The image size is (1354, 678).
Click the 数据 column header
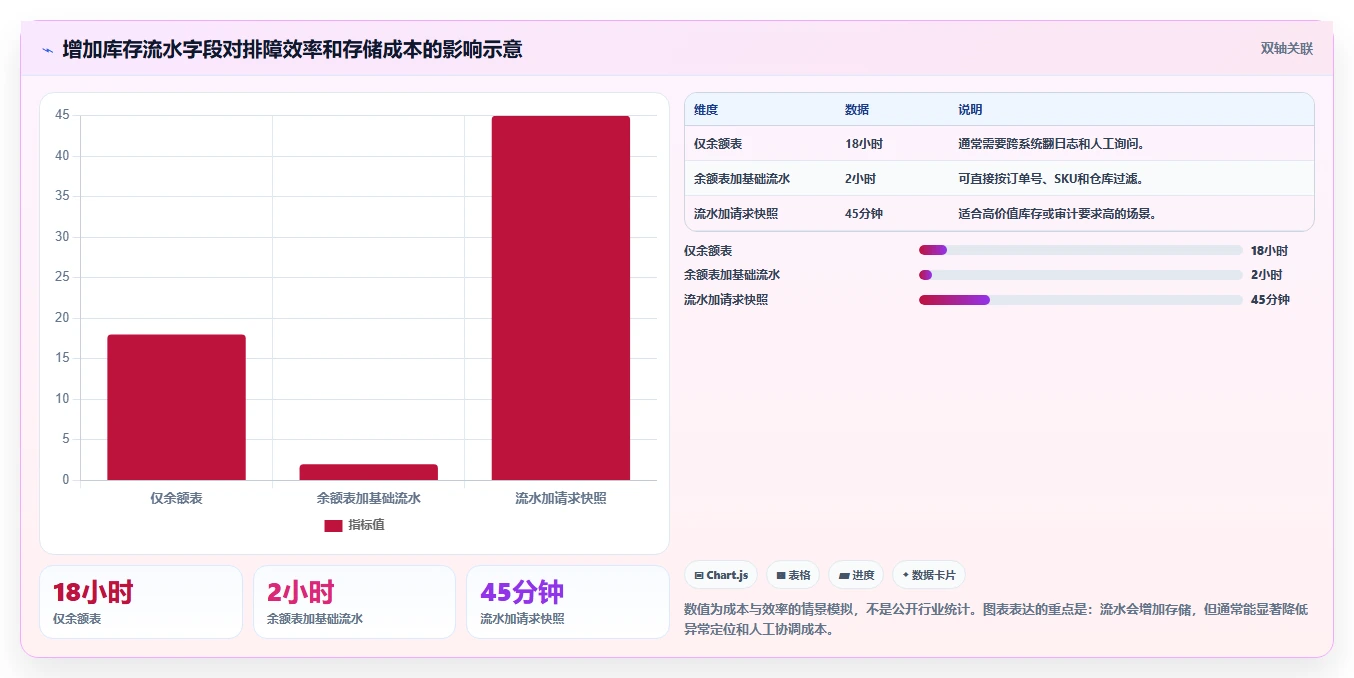(x=857, y=110)
